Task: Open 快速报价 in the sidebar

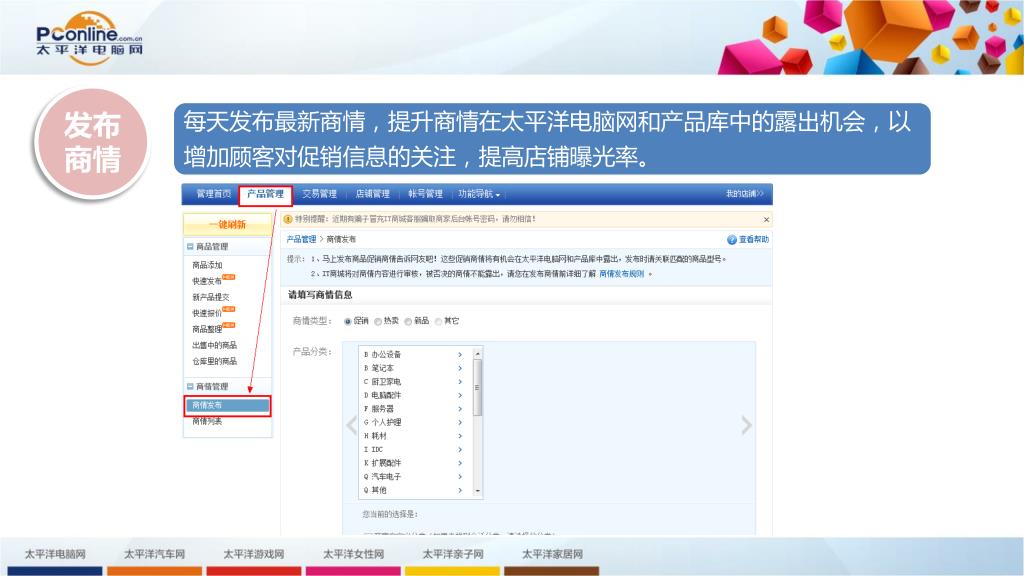Action: point(207,313)
